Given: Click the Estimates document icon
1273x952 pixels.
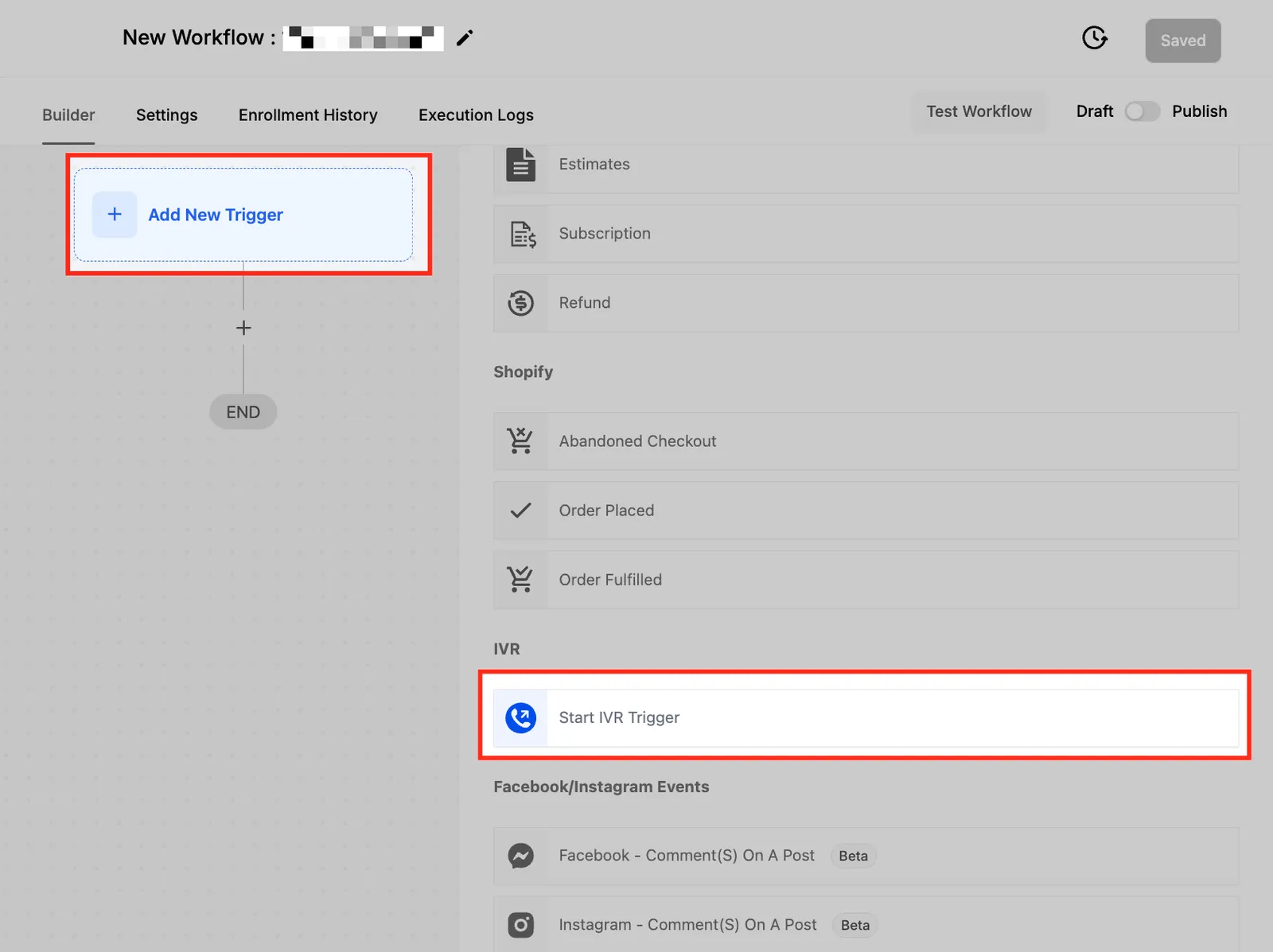Looking at the screenshot, I should click(521, 165).
